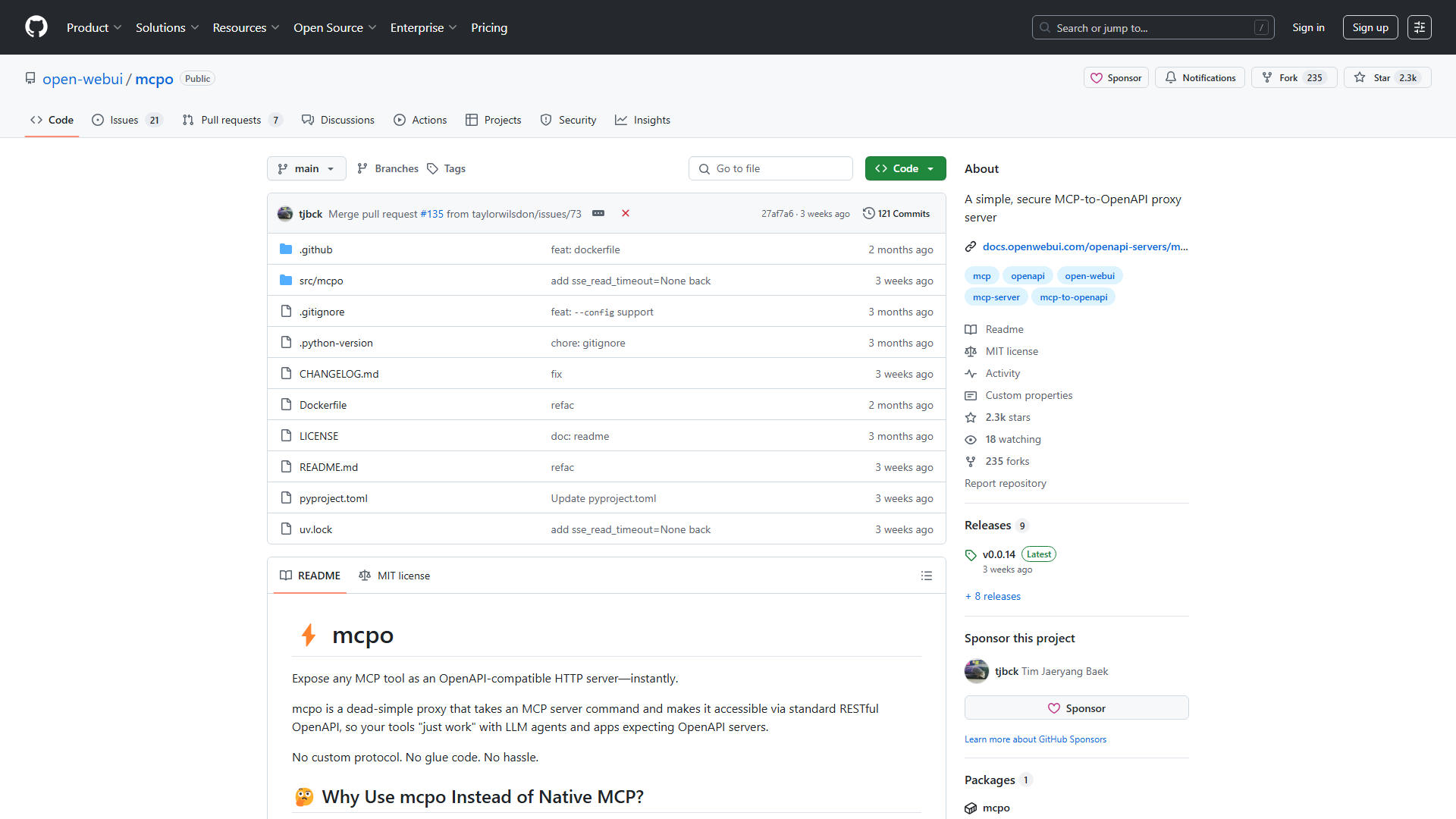The image size is (1456, 819).
Task: Select the mcp-to-openapi topic tag
Action: 1073,297
